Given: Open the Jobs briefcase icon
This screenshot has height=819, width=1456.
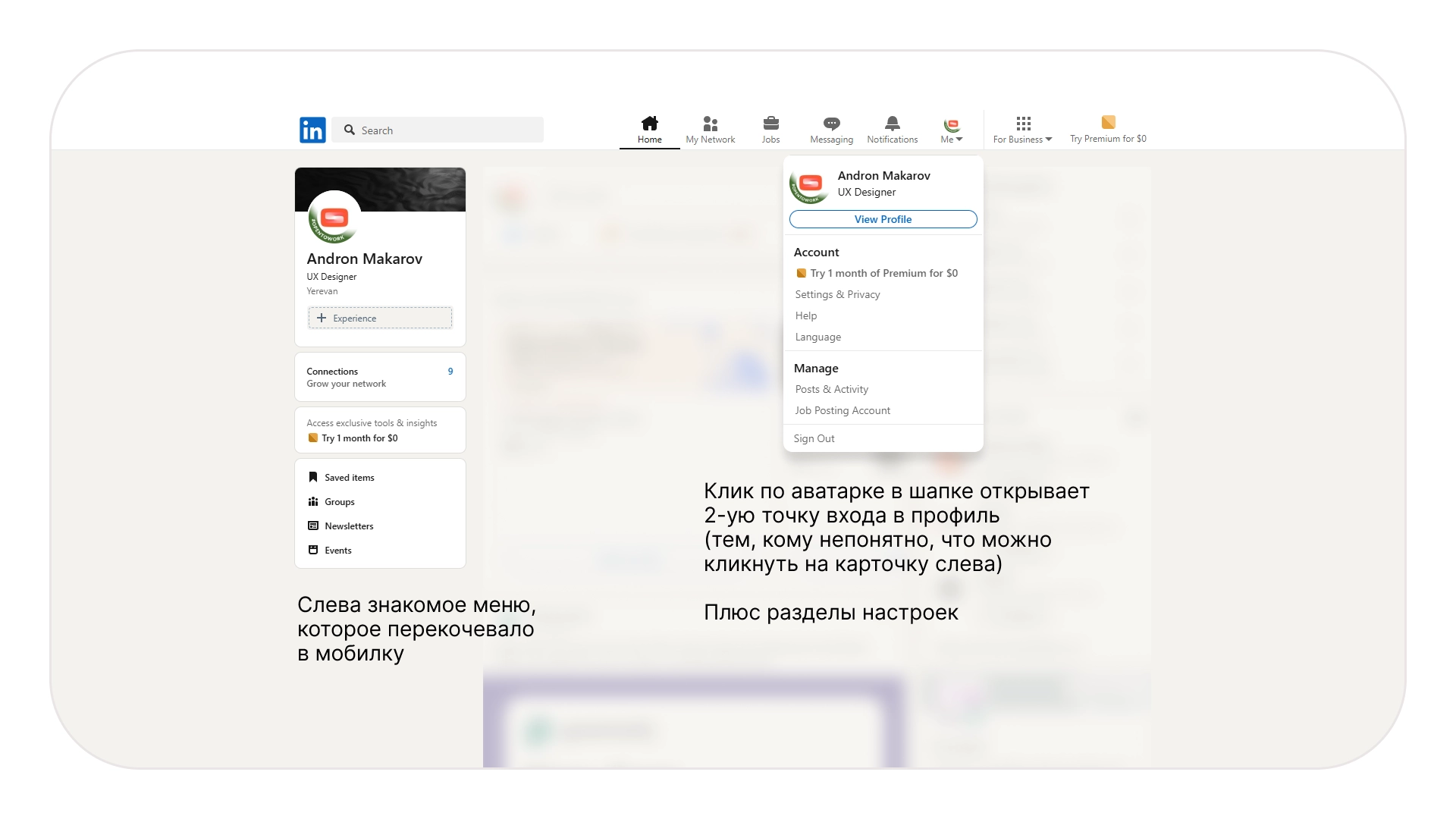Looking at the screenshot, I should tap(770, 124).
